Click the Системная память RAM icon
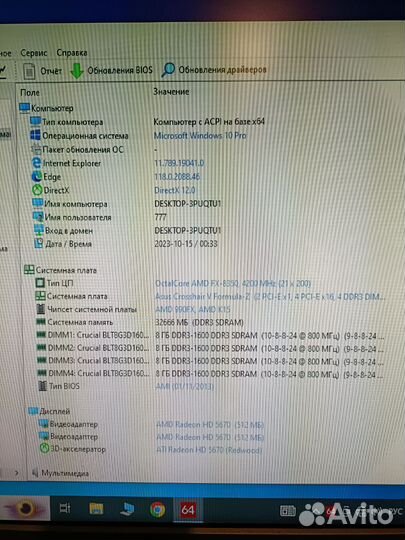This screenshot has height=540, width=405. pyautogui.click(x=41, y=322)
